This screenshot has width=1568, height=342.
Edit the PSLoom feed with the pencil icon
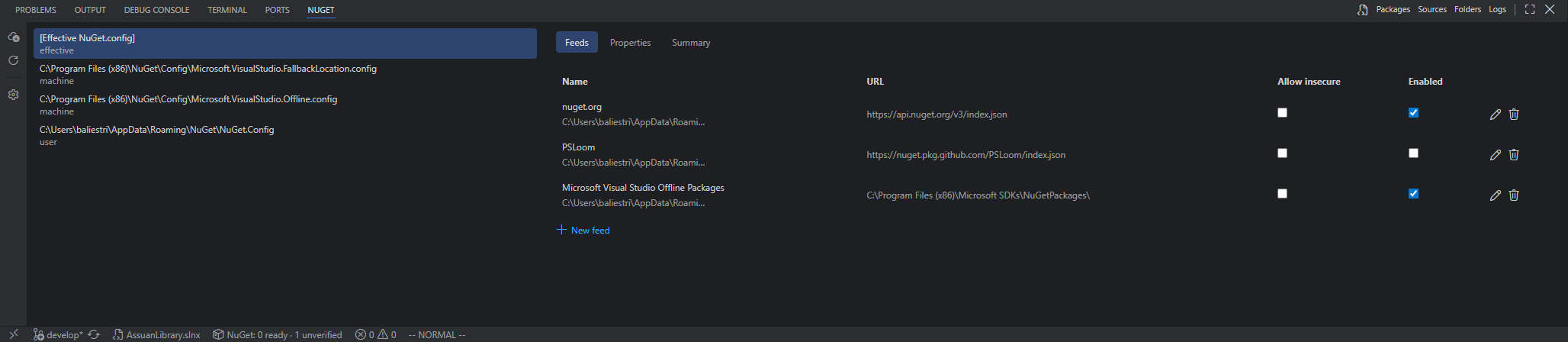(1496, 155)
